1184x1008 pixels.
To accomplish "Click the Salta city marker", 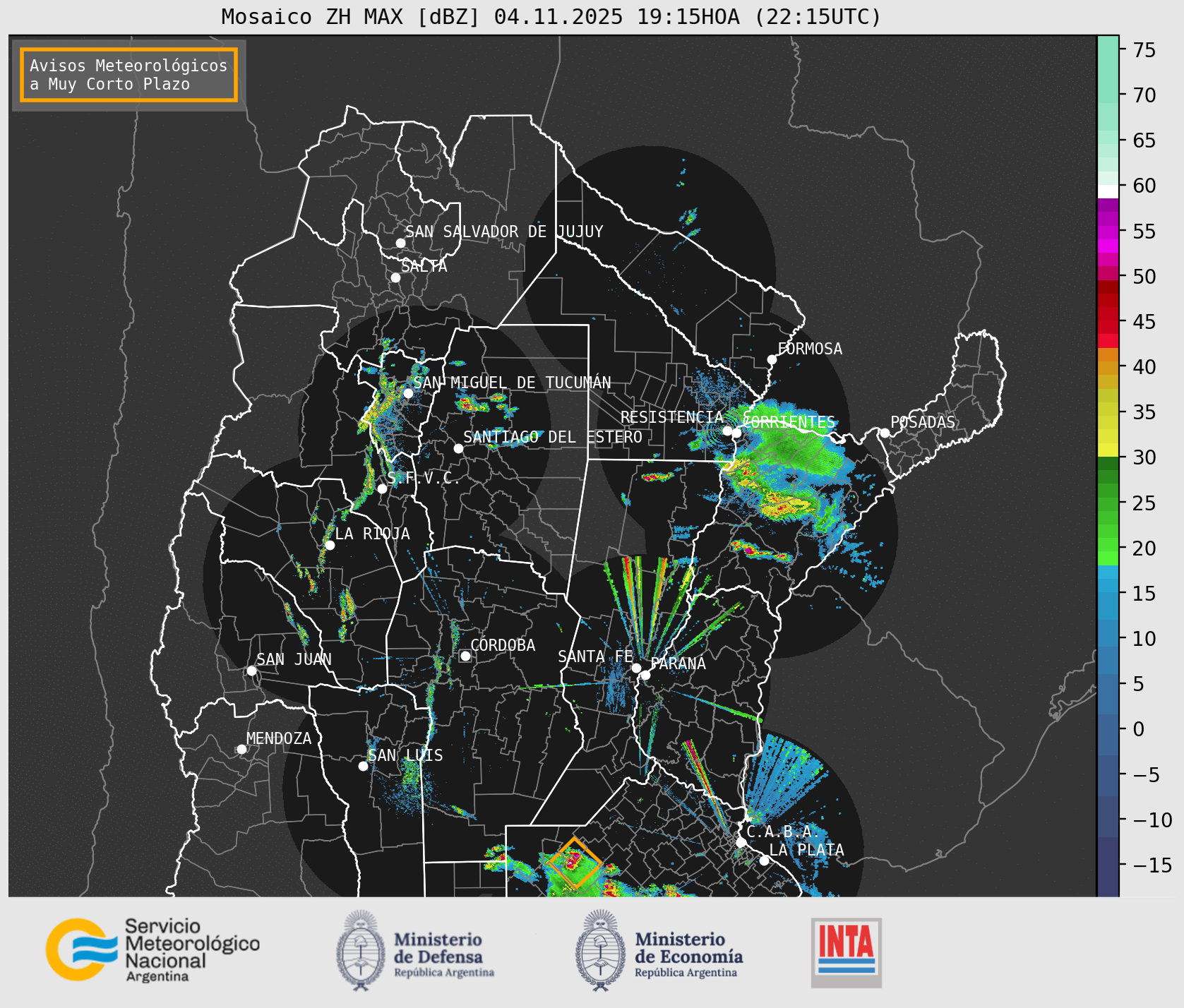I will point(396,277).
